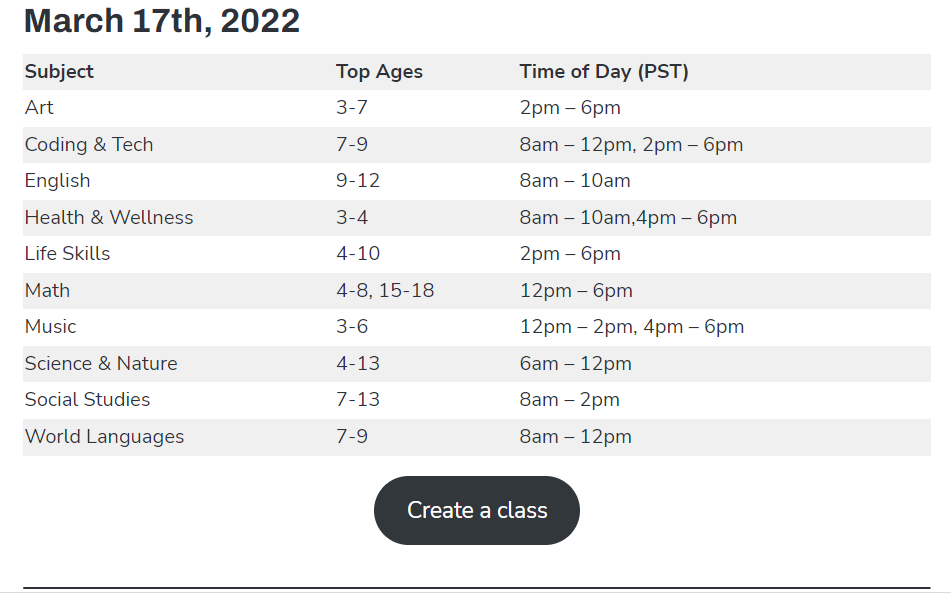Click the Create a class button
The width and height of the screenshot is (951, 597).
(x=477, y=510)
